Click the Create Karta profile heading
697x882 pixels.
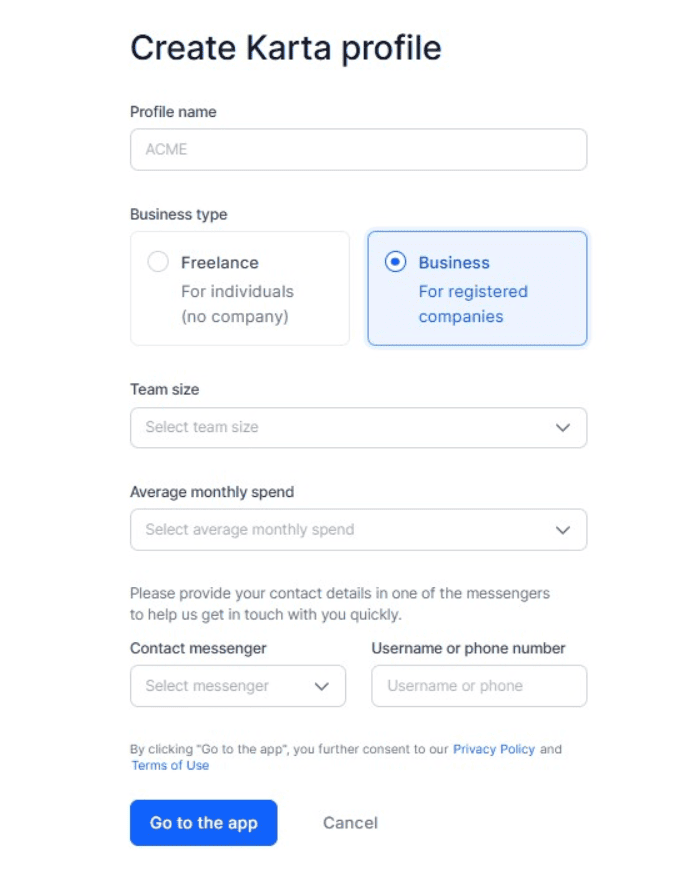tap(286, 48)
